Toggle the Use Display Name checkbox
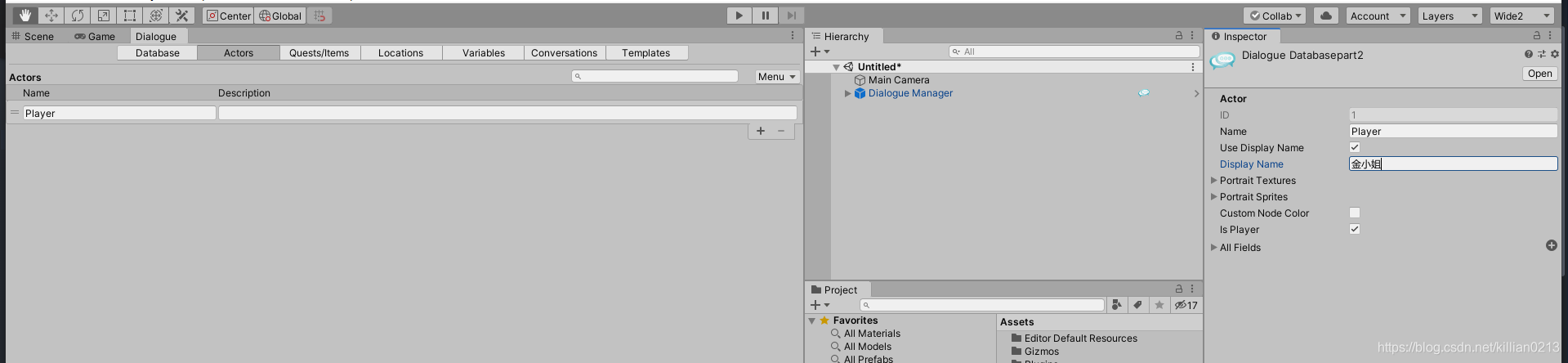Screen dimensions: 1568x363 pyautogui.click(x=1355, y=147)
